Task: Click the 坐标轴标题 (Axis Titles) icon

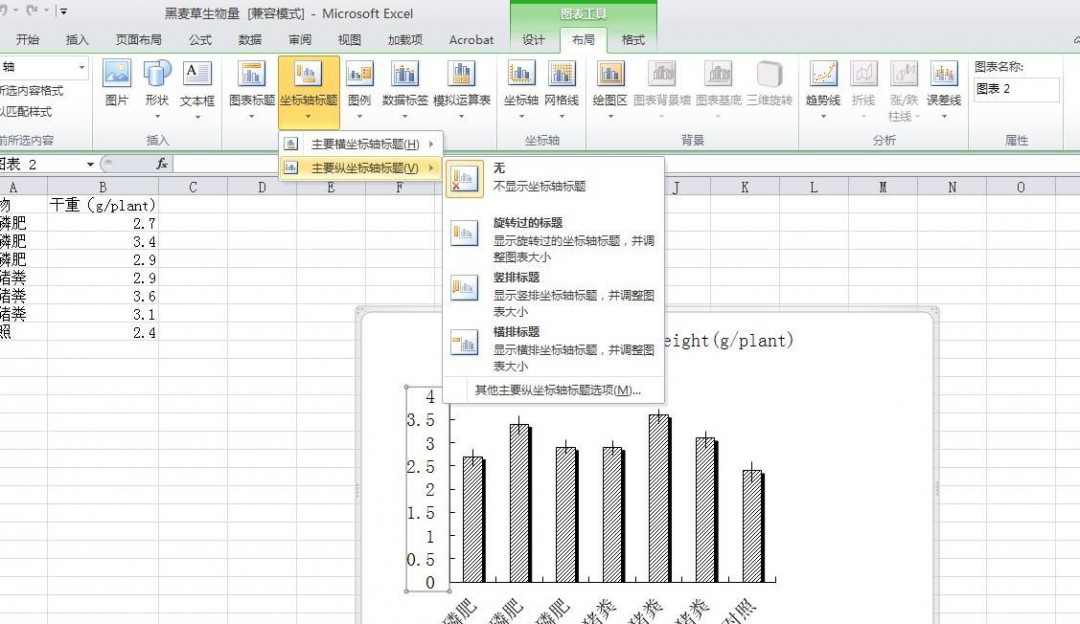Action: [x=308, y=74]
